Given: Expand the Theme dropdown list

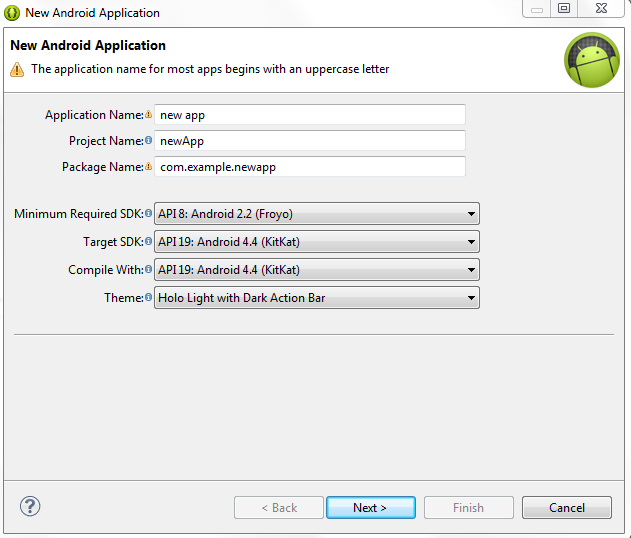Looking at the screenshot, I should (x=317, y=298).
